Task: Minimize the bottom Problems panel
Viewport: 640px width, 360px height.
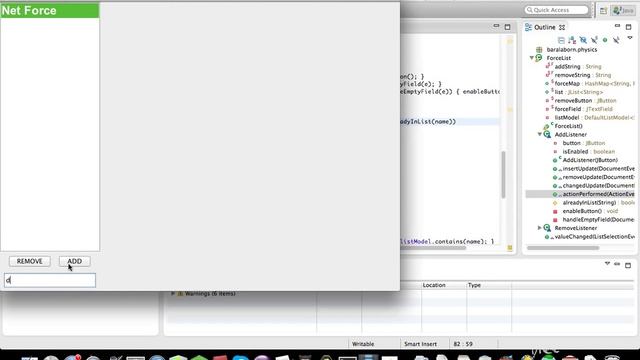Action: click(x=617, y=264)
